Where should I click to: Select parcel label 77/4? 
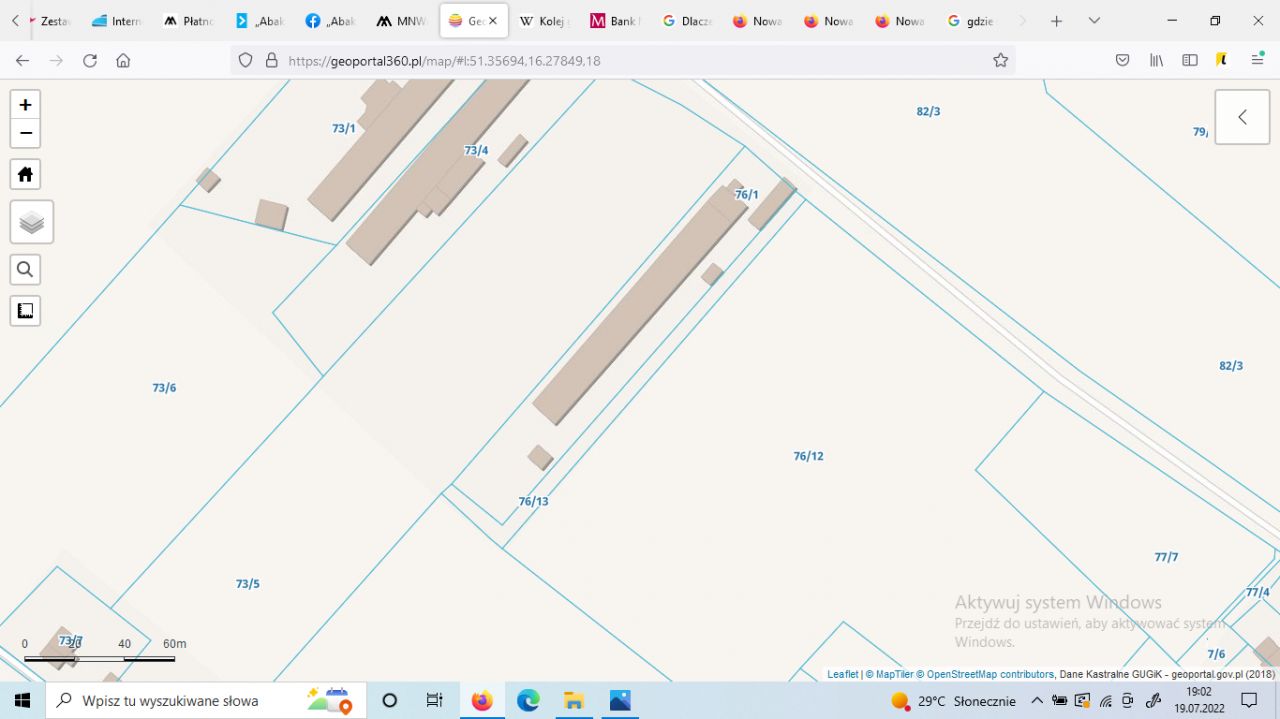tap(1258, 592)
